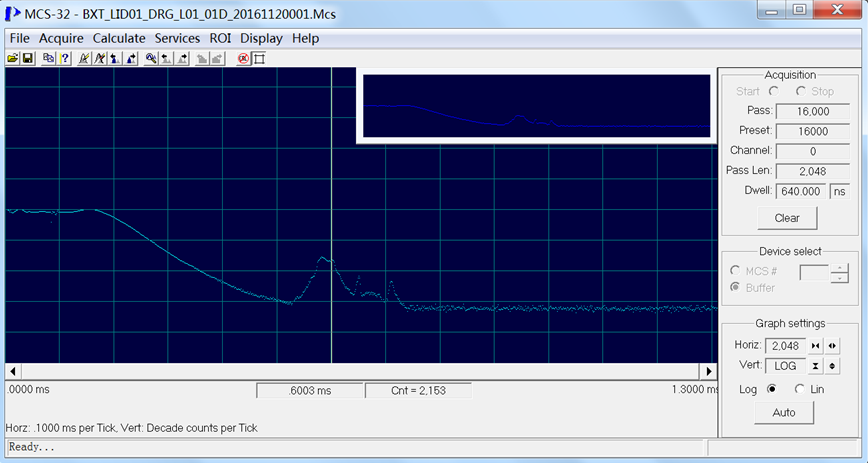Click the disabled gray right-arrow toolbar icon
Viewport: 868px width, 463px height.
(x=218, y=58)
